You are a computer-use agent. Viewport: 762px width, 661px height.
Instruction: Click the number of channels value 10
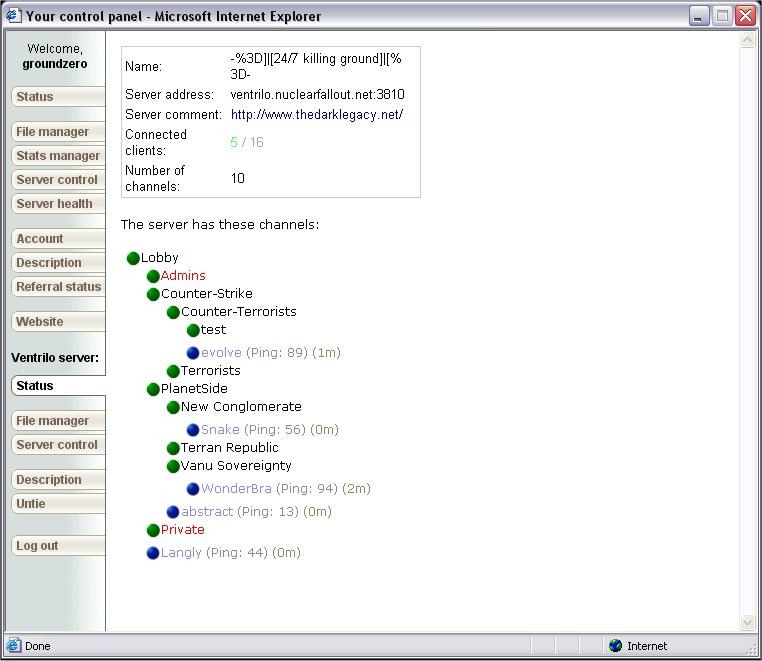click(238, 178)
